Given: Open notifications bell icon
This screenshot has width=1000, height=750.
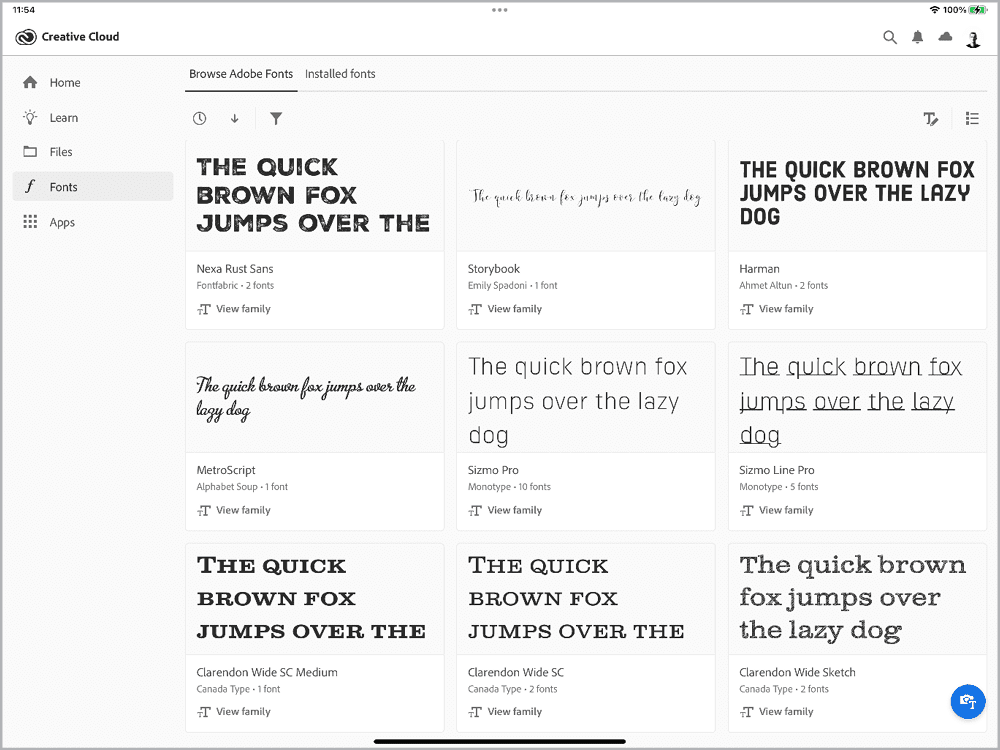Looking at the screenshot, I should 917,37.
